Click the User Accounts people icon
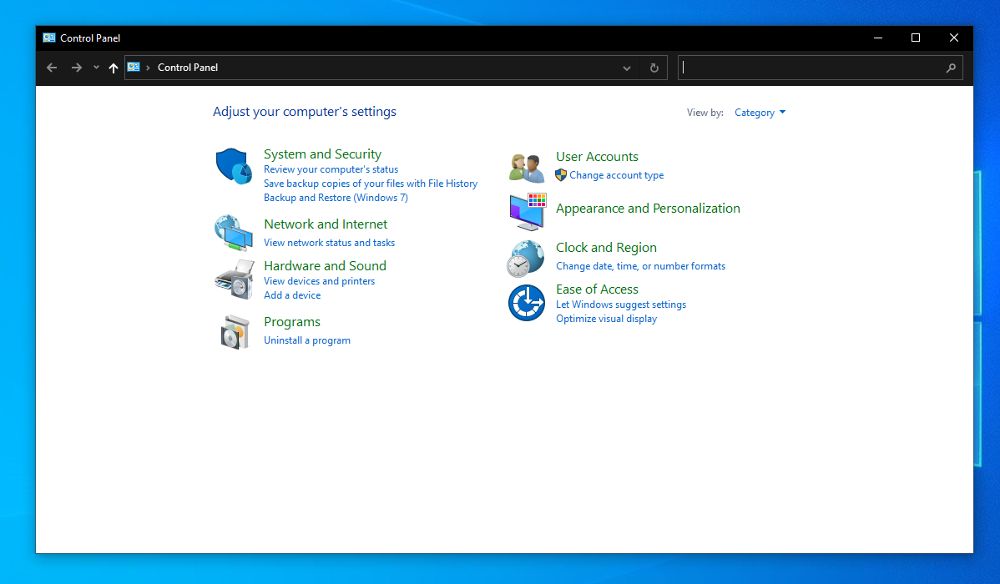The width and height of the screenshot is (1000, 584). [x=526, y=167]
